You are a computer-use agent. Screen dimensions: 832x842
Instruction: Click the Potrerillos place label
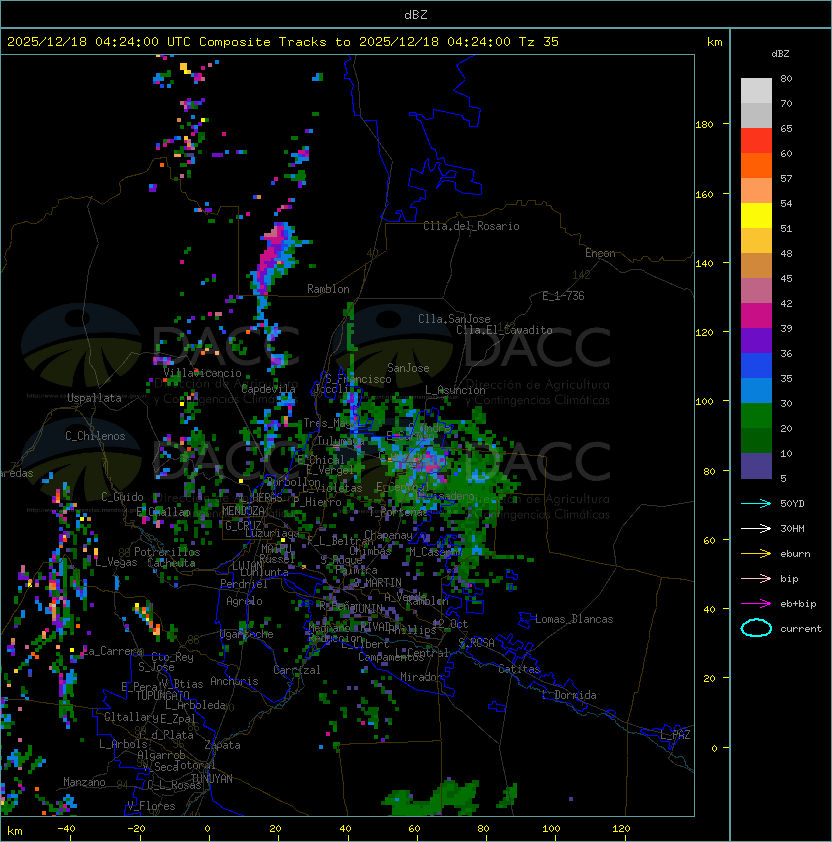[x=167, y=552]
